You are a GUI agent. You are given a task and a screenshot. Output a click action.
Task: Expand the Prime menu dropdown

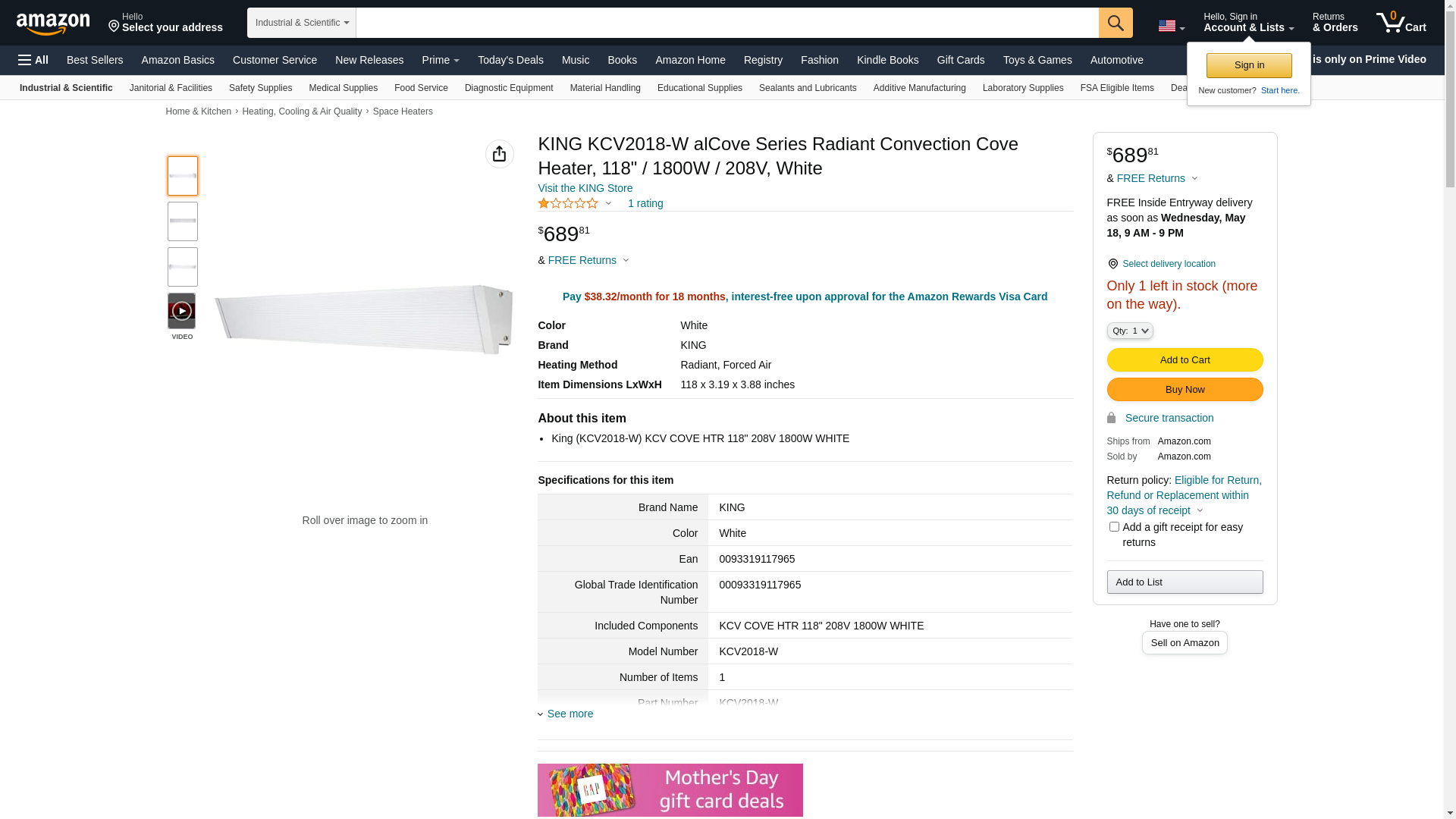point(440,60)
